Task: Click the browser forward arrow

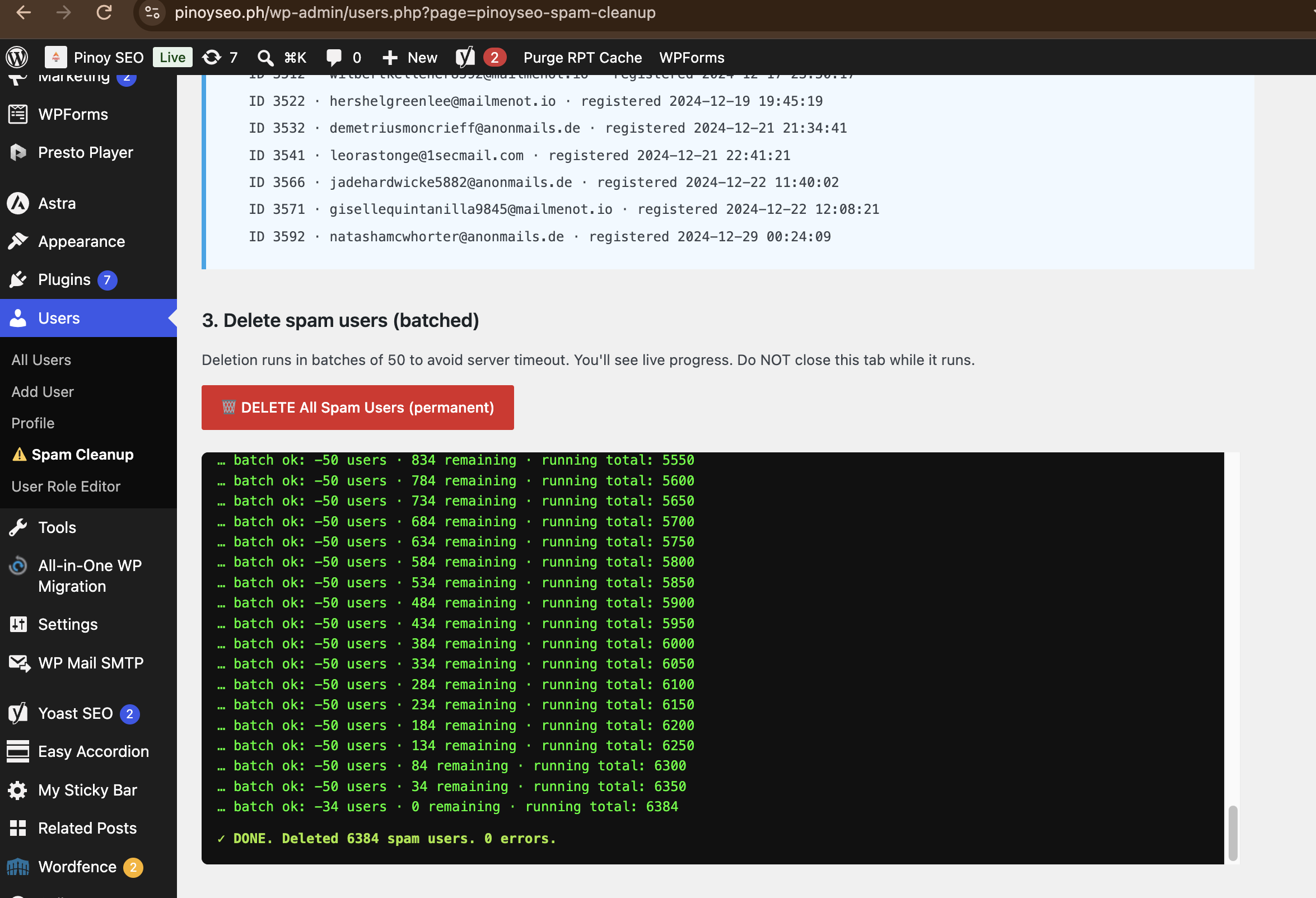Action: click(x=63, y=12)
